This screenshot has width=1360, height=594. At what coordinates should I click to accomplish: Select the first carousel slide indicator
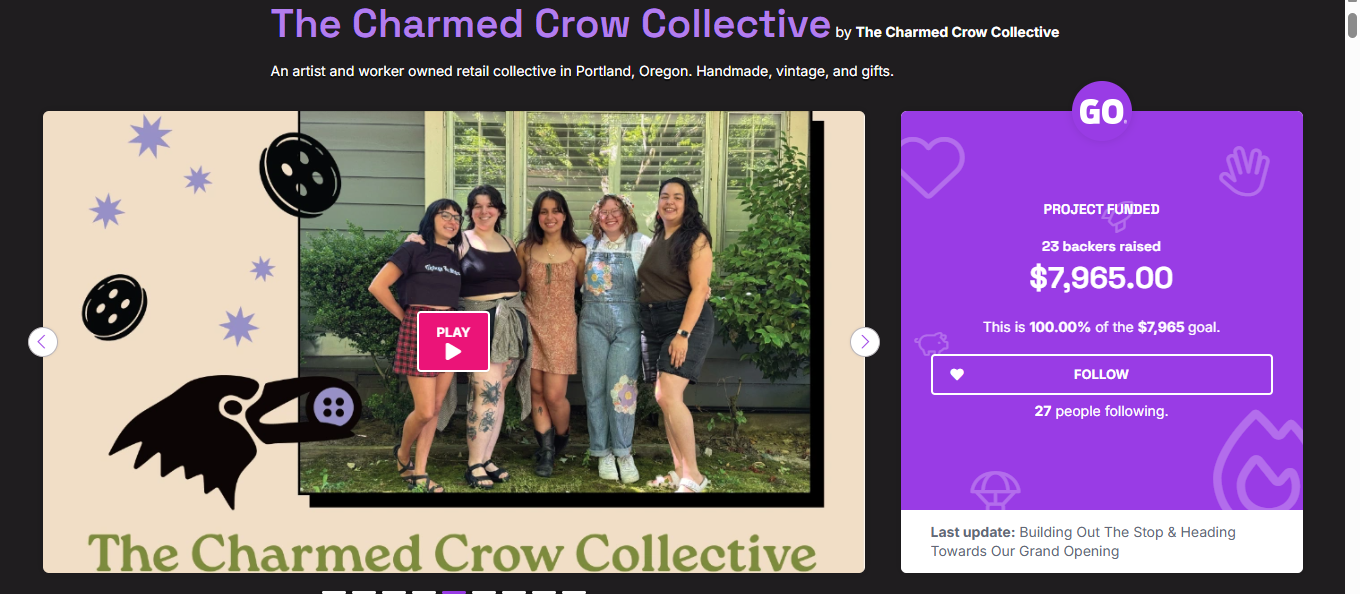tap(334, 592)
